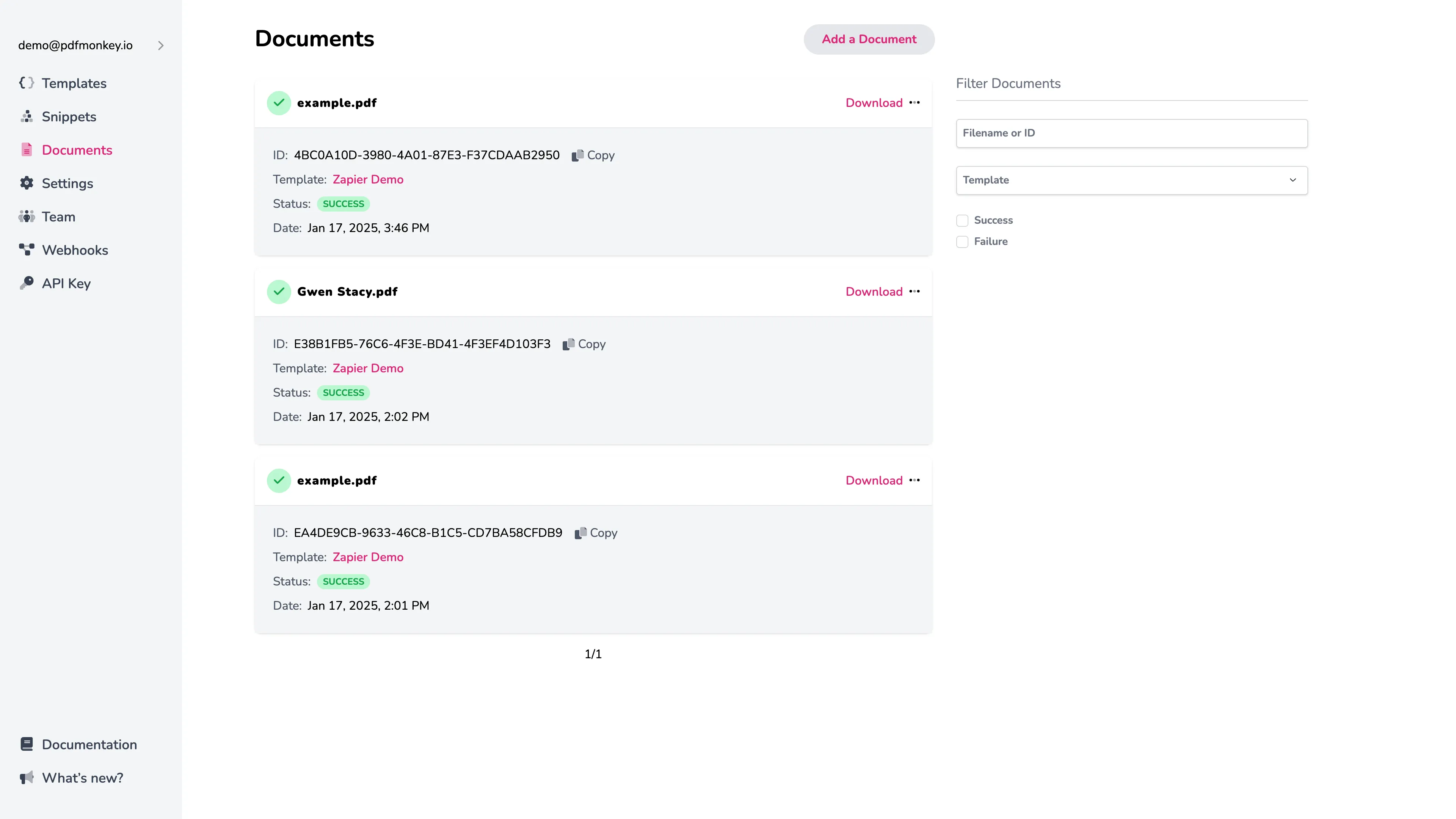
Task: Click the Documents page icon
Action: (27, 149)
